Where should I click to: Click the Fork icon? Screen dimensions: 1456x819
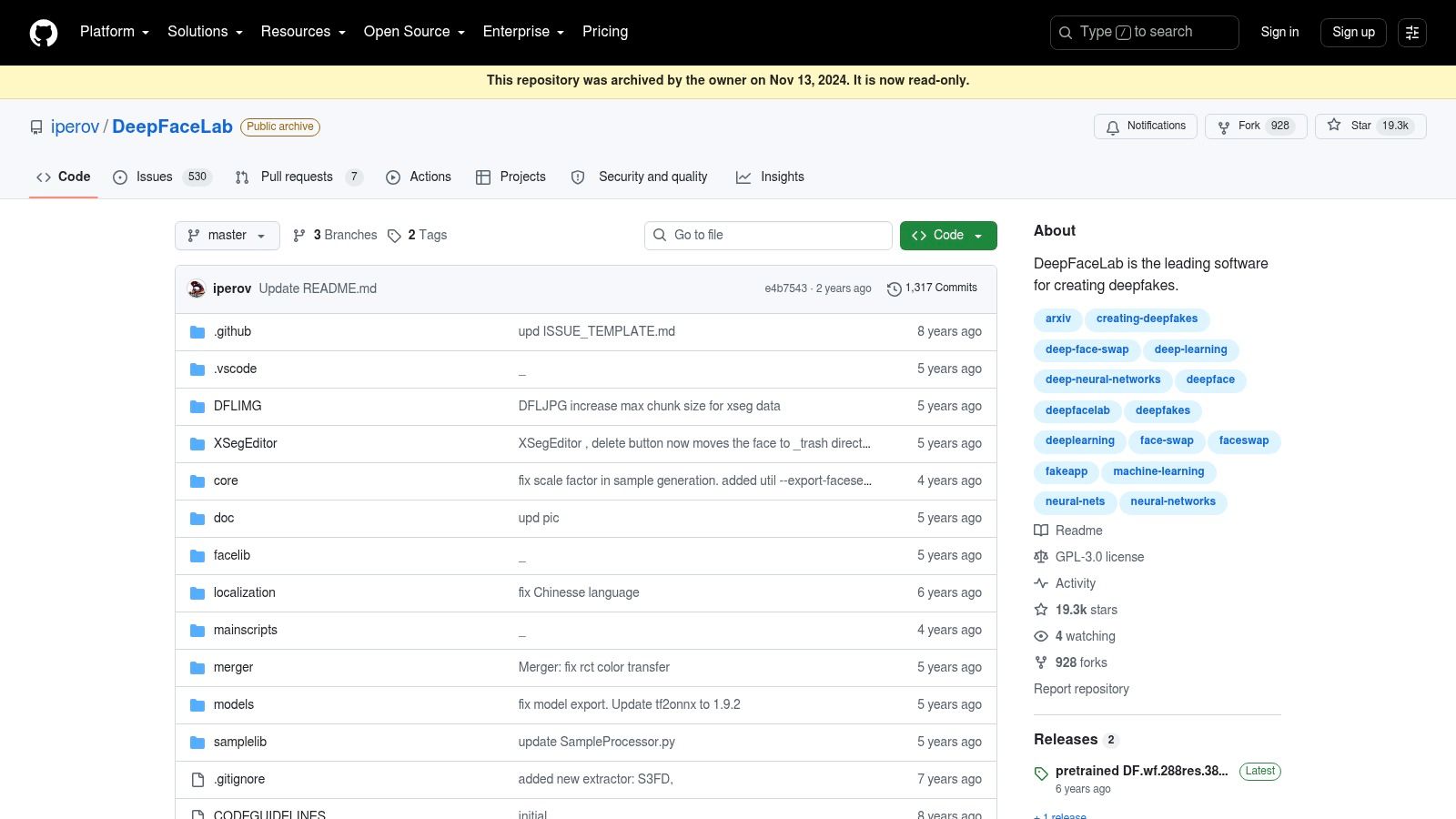pos(1224,126)
